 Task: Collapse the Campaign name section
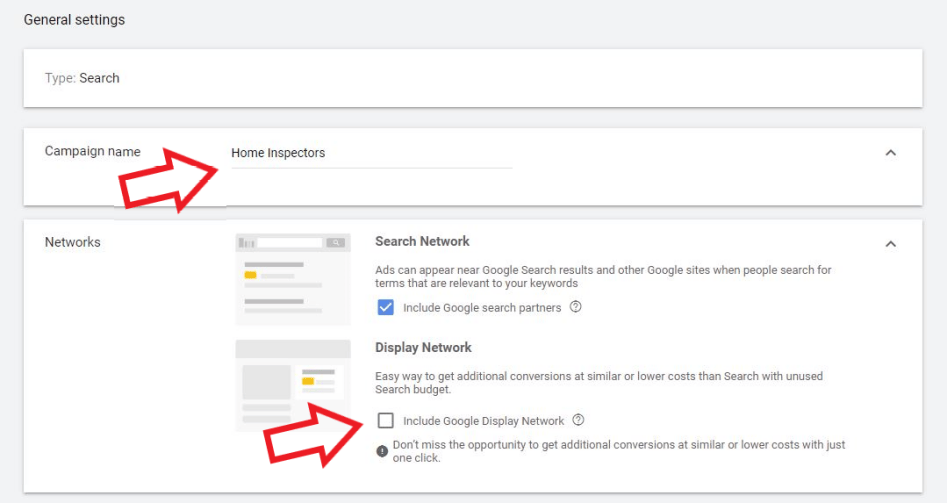[890, 153]
